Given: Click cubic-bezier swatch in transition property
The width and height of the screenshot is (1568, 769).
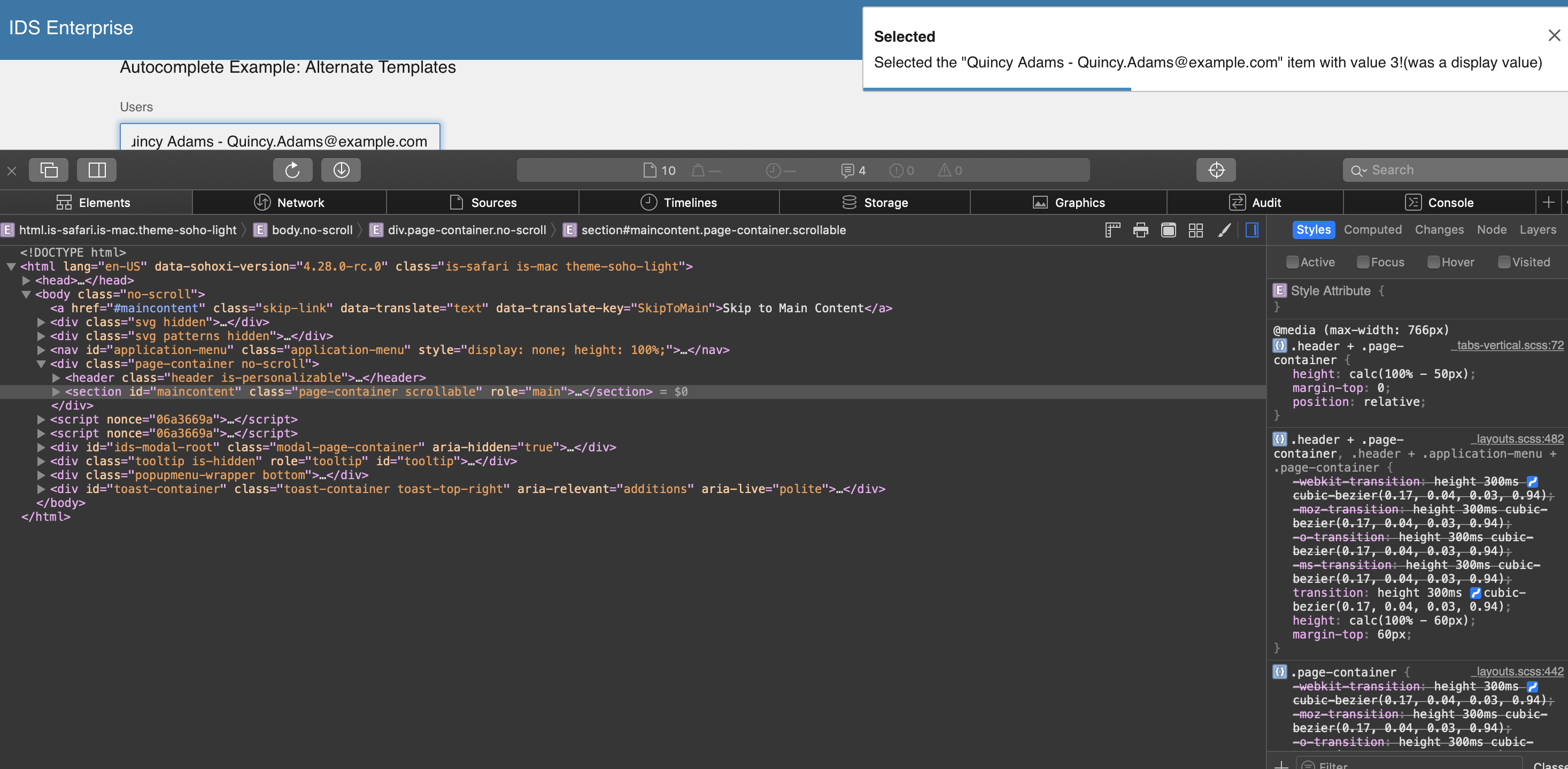Looking at the screenshot, I should click(1475, 593).
